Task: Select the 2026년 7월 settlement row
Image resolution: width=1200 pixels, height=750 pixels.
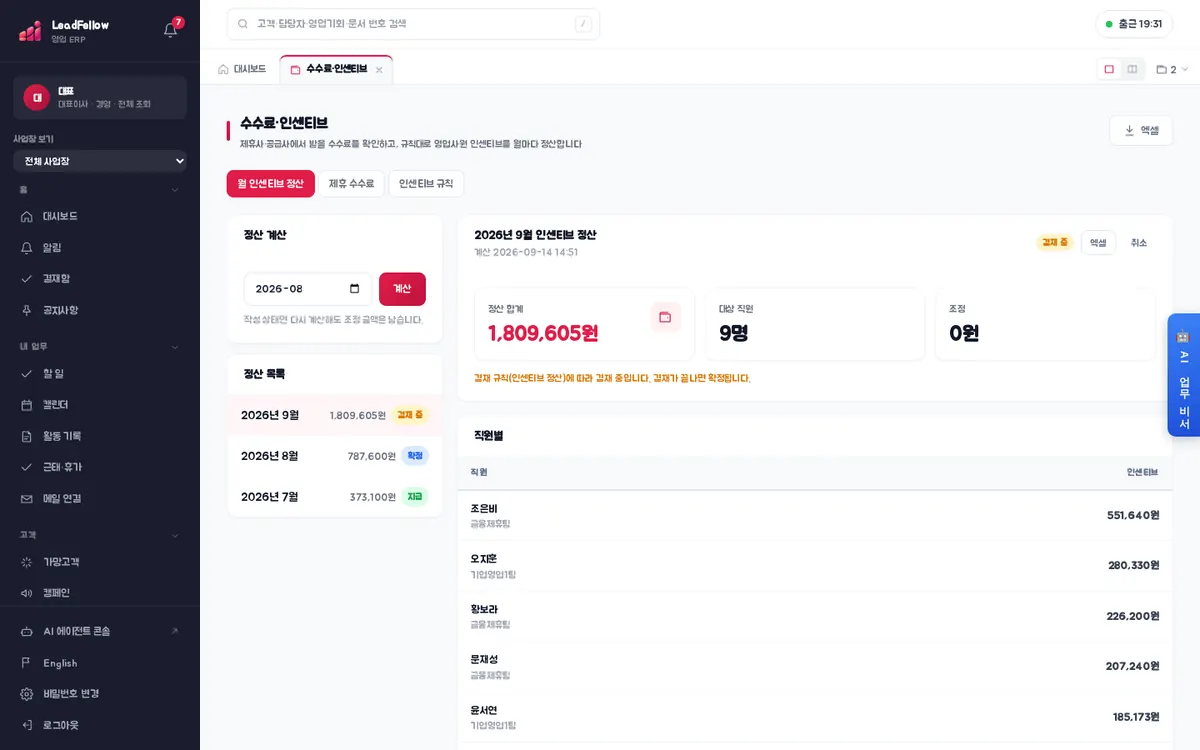Action: tap(335, 496)
